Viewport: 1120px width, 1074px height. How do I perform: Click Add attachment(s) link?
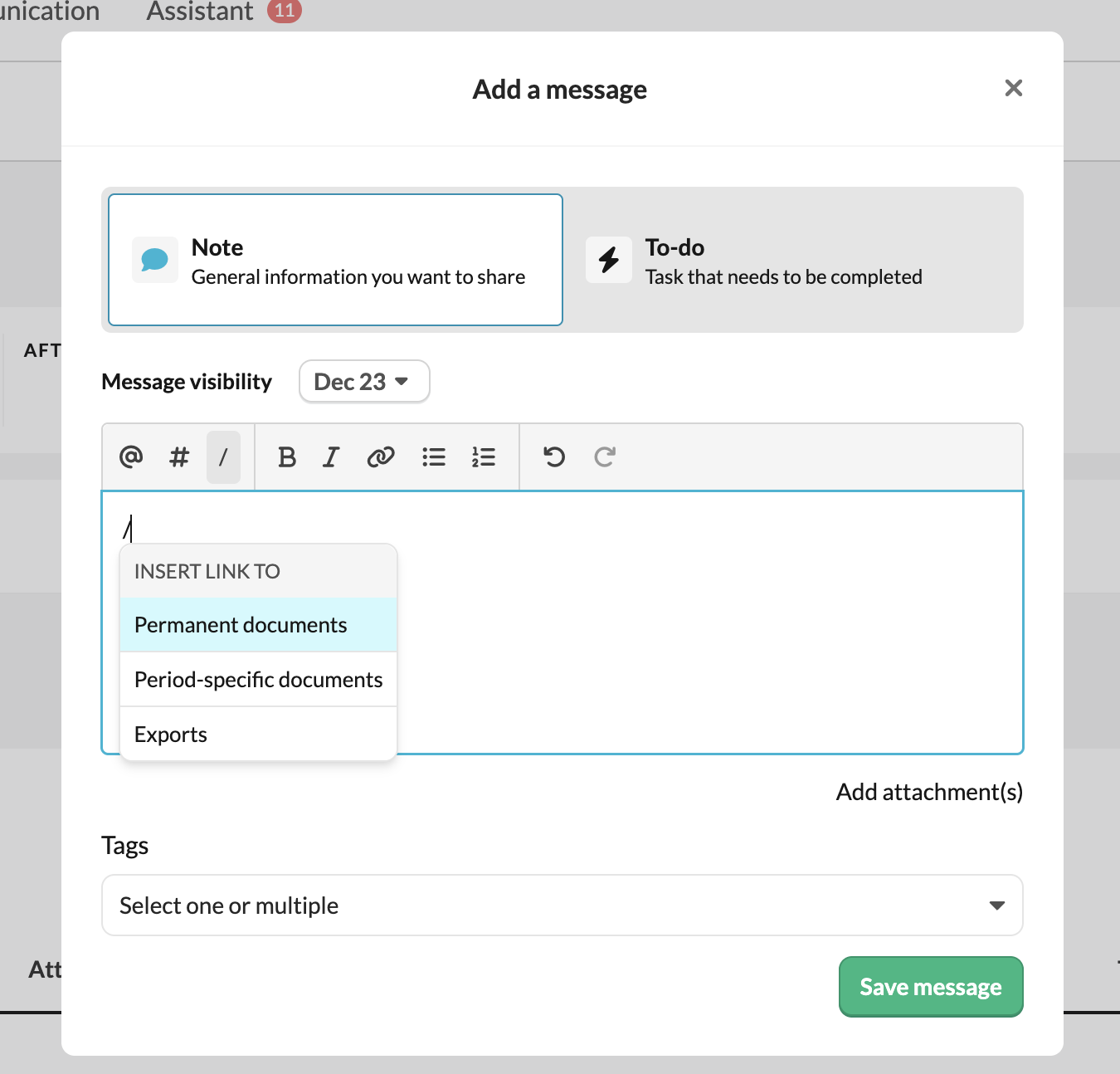point(929,792)
